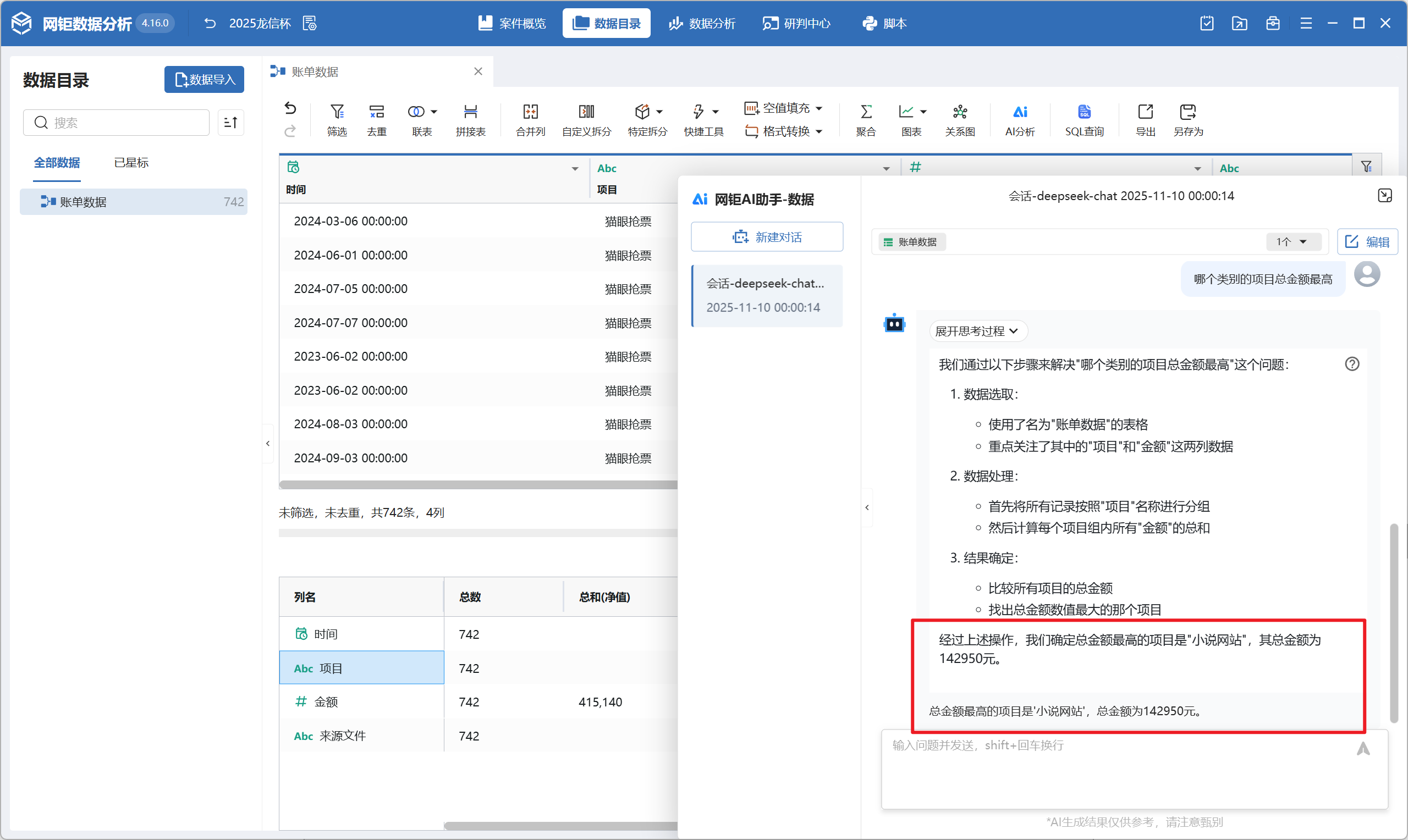The height and width of the screenshot is (840, 1408).
Task: Click the 聚合 aggregate sigma icon
Action: click(x=866, y=112)
